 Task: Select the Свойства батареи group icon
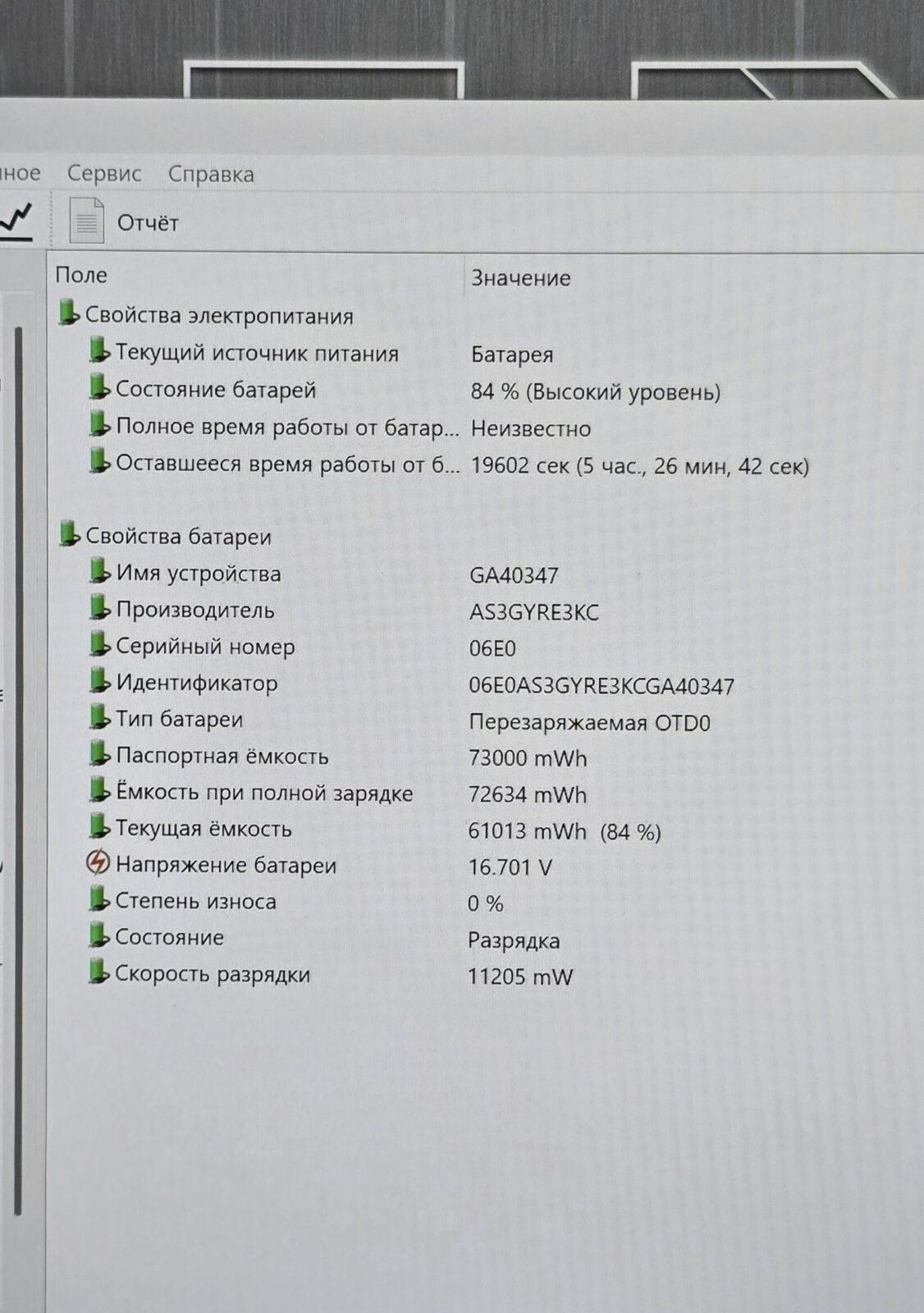coord(69,534)
